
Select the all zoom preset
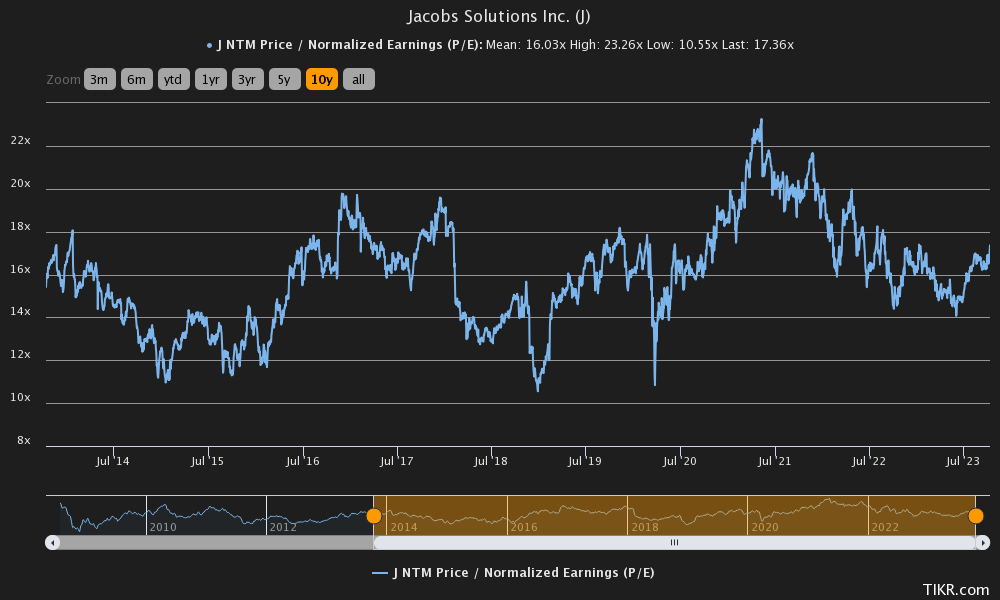pyautogui.click(x=358, y=79)
